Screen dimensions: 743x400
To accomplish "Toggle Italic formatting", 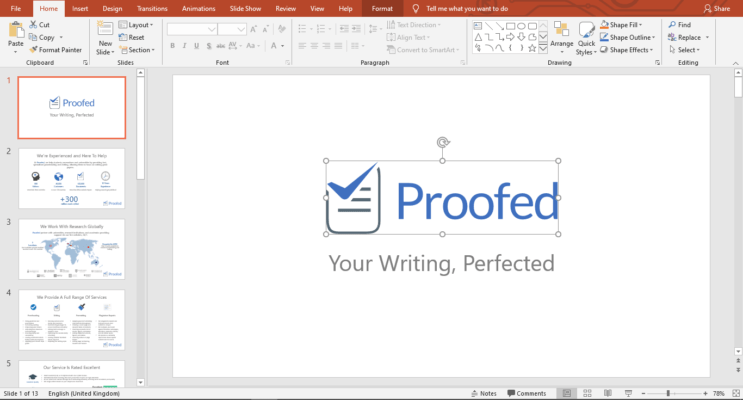I will click(x=184, y=45).
